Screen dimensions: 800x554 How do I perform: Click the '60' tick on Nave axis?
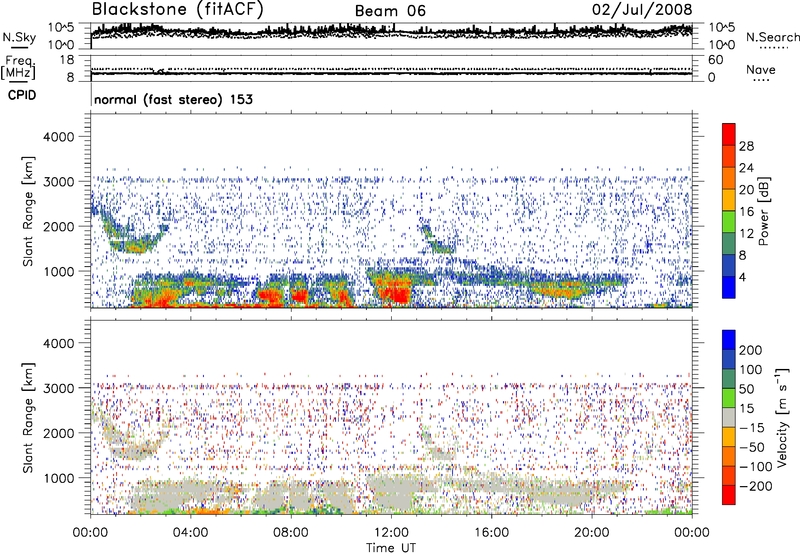pyautogui.click(x=716, y=60)
